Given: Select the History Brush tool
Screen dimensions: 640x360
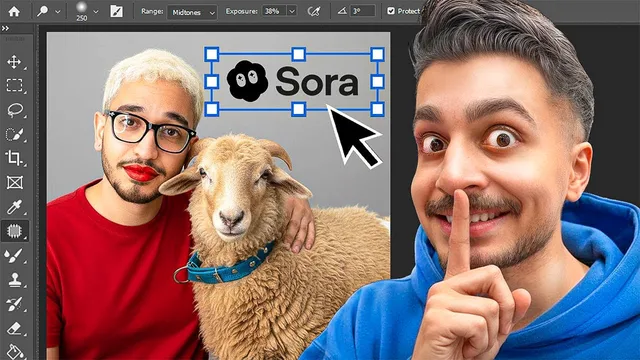Looking at the screenshot, I should 14,304.
